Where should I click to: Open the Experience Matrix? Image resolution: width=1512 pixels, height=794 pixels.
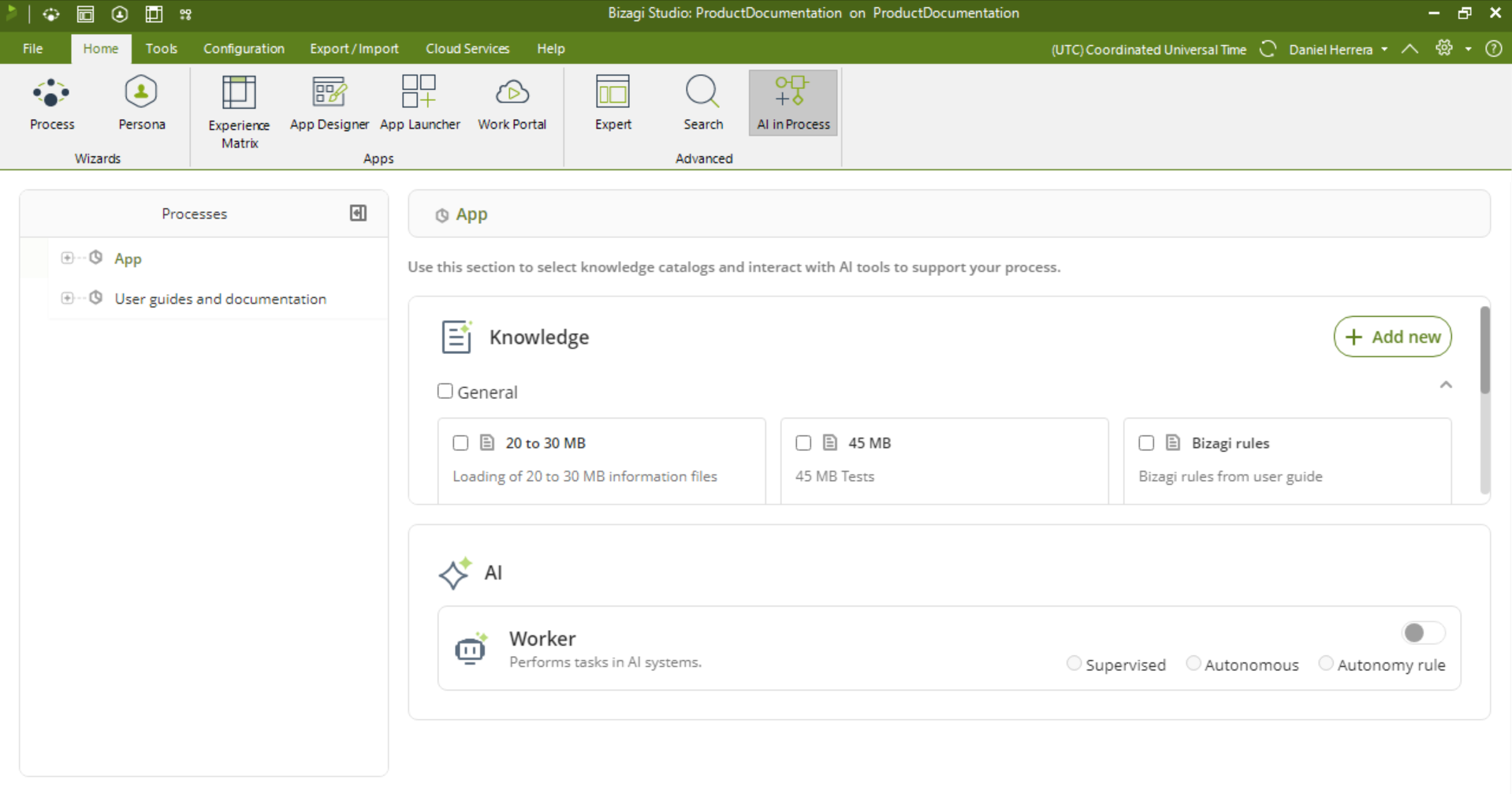coord(239,112)
